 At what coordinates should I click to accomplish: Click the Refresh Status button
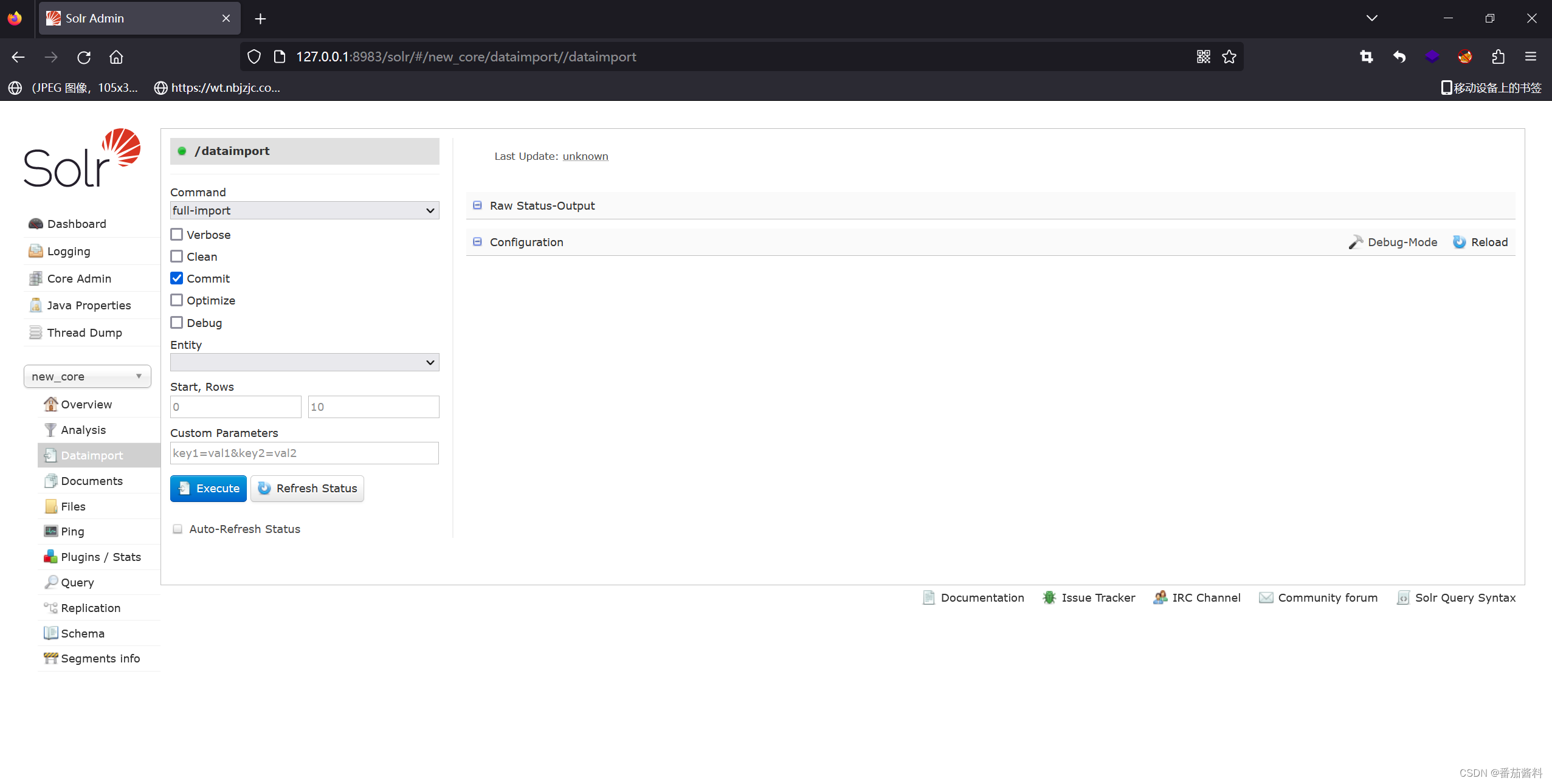click(x=307, y=488)
